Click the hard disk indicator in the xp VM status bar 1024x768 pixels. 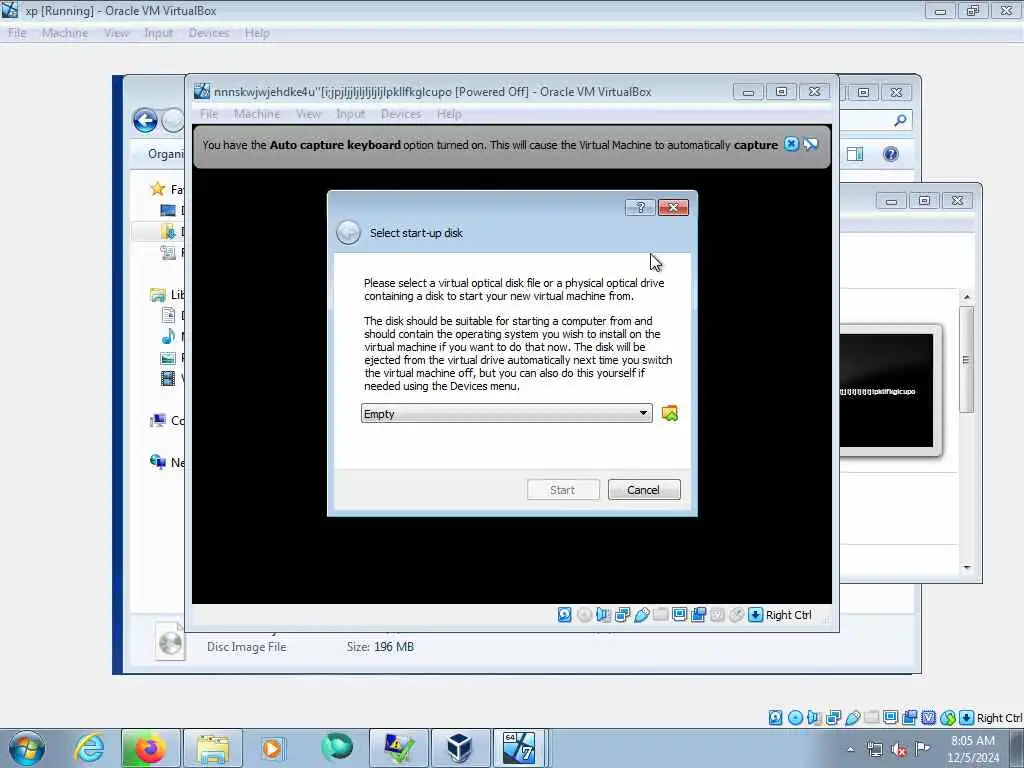tap(775, 718)
